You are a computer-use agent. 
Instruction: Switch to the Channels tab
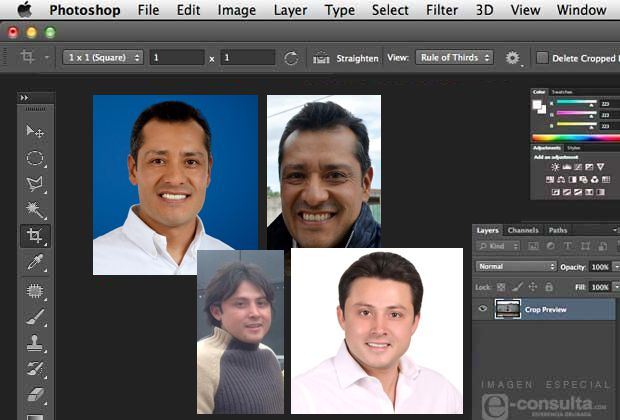pyautogui.click(x=522, y=230)
